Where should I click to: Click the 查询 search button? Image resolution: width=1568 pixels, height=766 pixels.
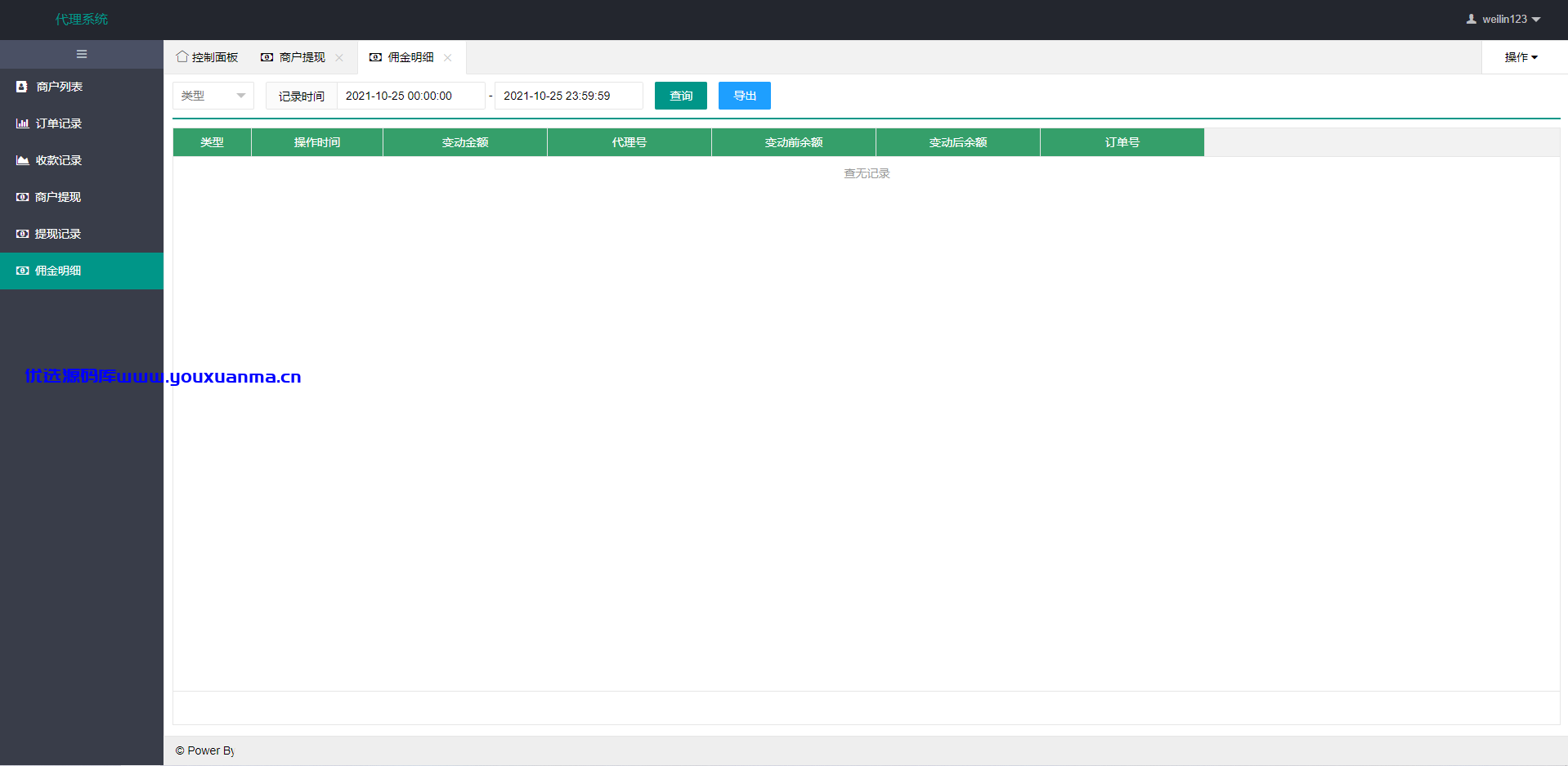click(x=681, y=96)
